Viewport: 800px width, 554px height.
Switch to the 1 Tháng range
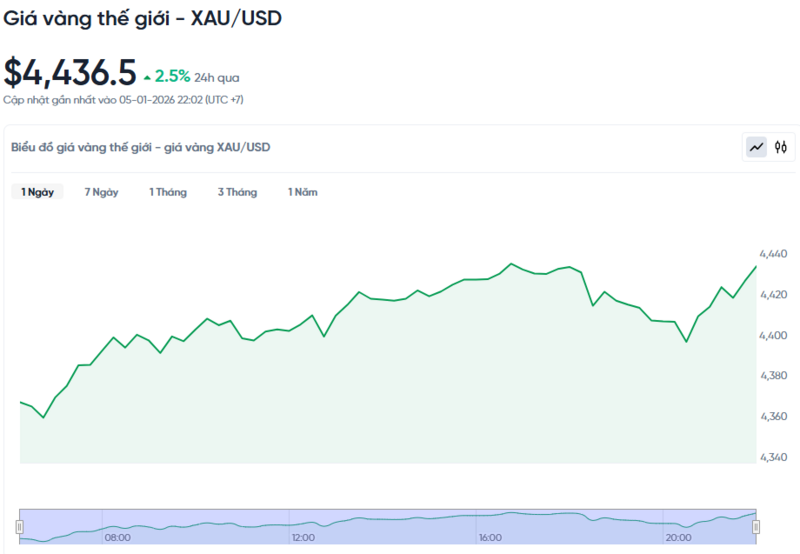coord(168,192)
